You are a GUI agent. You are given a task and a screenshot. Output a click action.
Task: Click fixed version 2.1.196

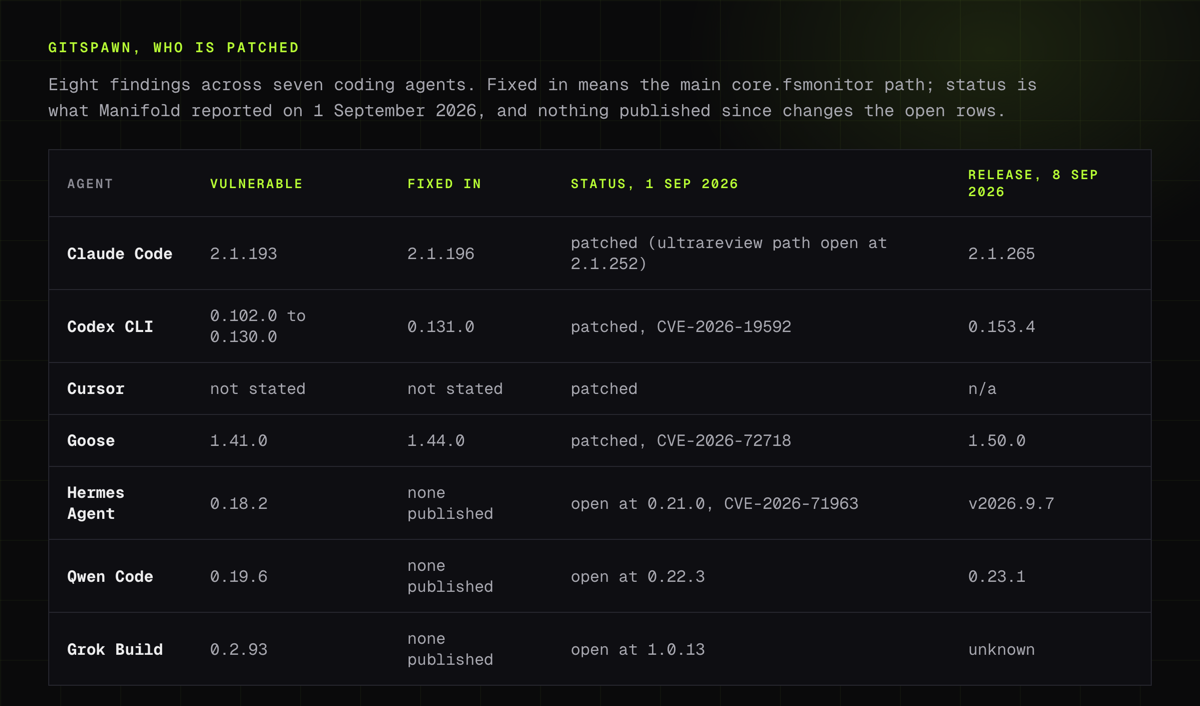coord(440,254)
